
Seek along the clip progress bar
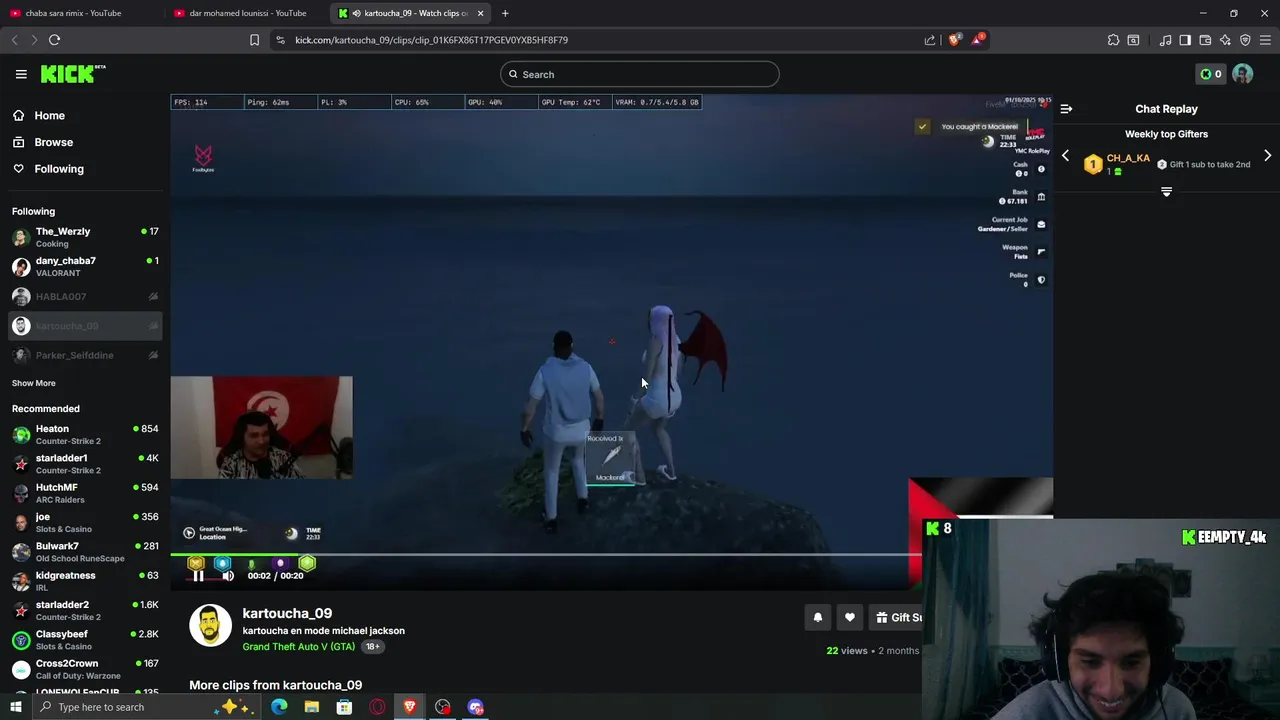545,555
